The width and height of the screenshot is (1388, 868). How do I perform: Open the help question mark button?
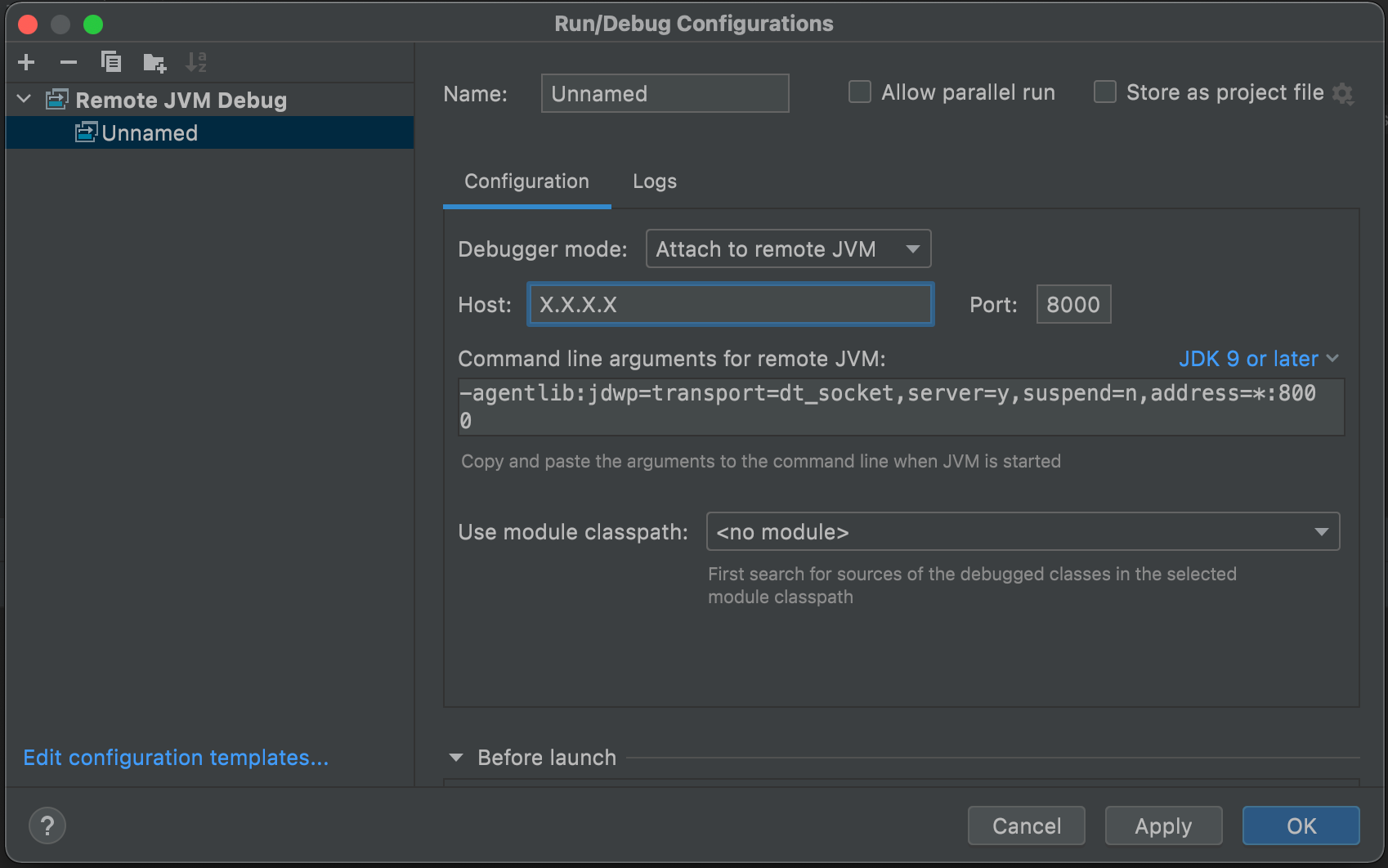click(47, 825)
